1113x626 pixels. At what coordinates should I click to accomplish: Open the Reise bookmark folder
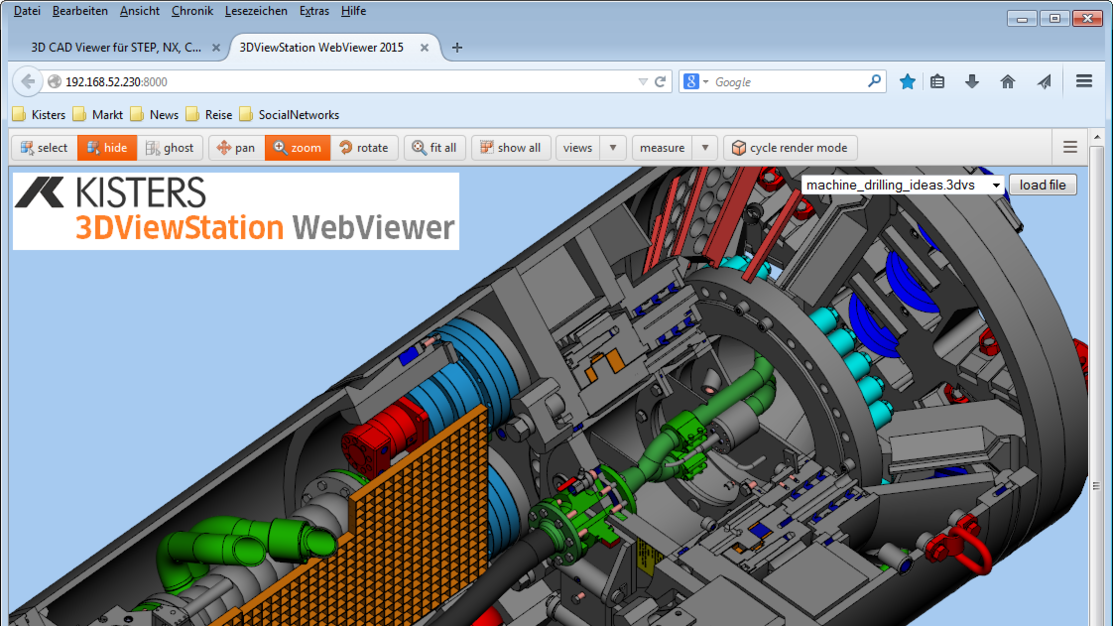click(209, 114)
